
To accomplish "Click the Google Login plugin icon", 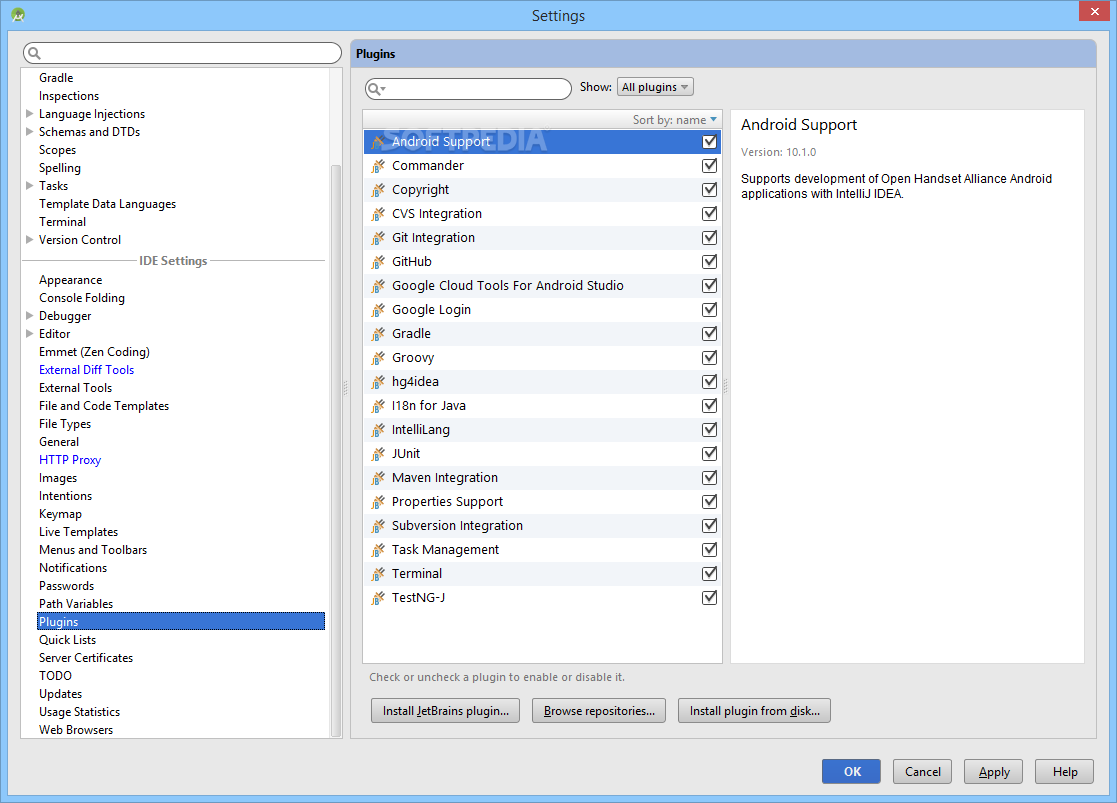I will (378, 310).
